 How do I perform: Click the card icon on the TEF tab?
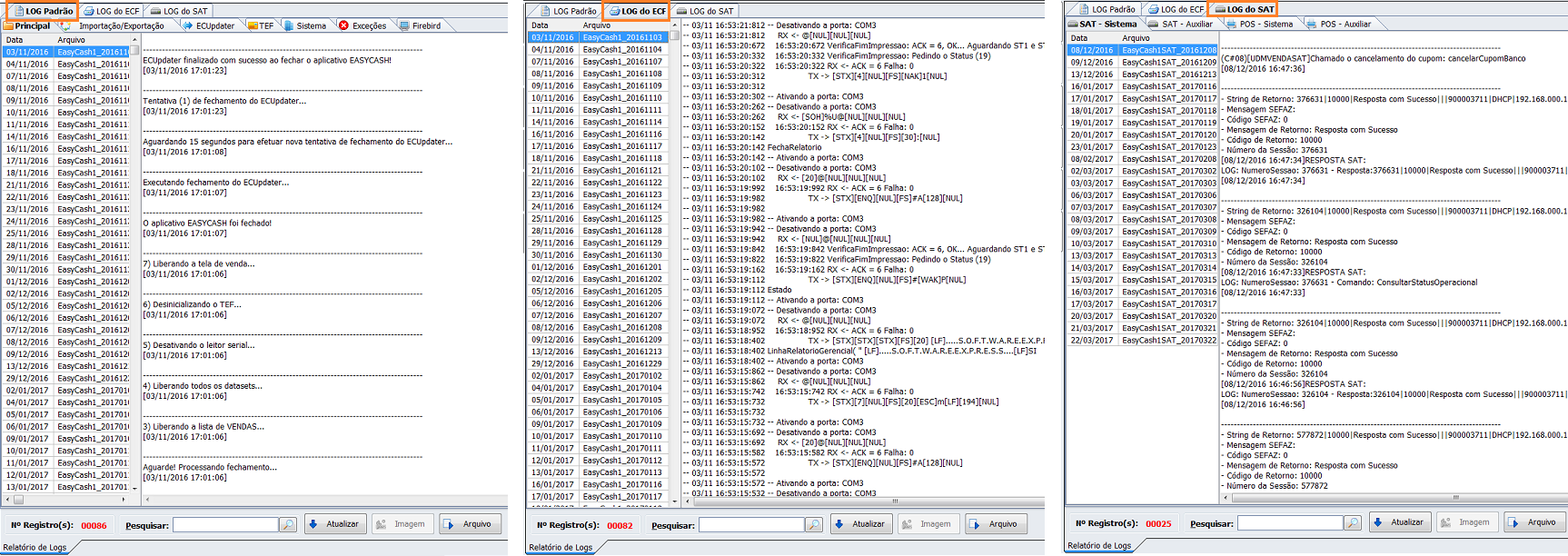[x=251, y=25]
